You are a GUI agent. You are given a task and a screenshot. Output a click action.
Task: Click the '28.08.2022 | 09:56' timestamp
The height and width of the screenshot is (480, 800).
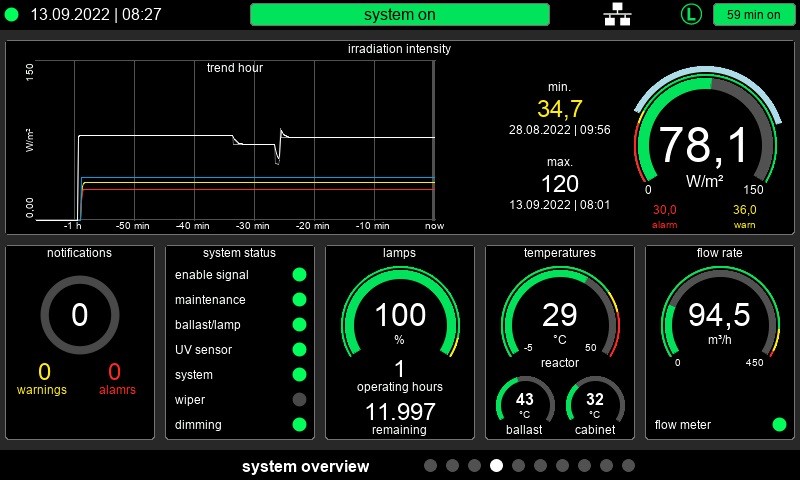tap(560, 130)
